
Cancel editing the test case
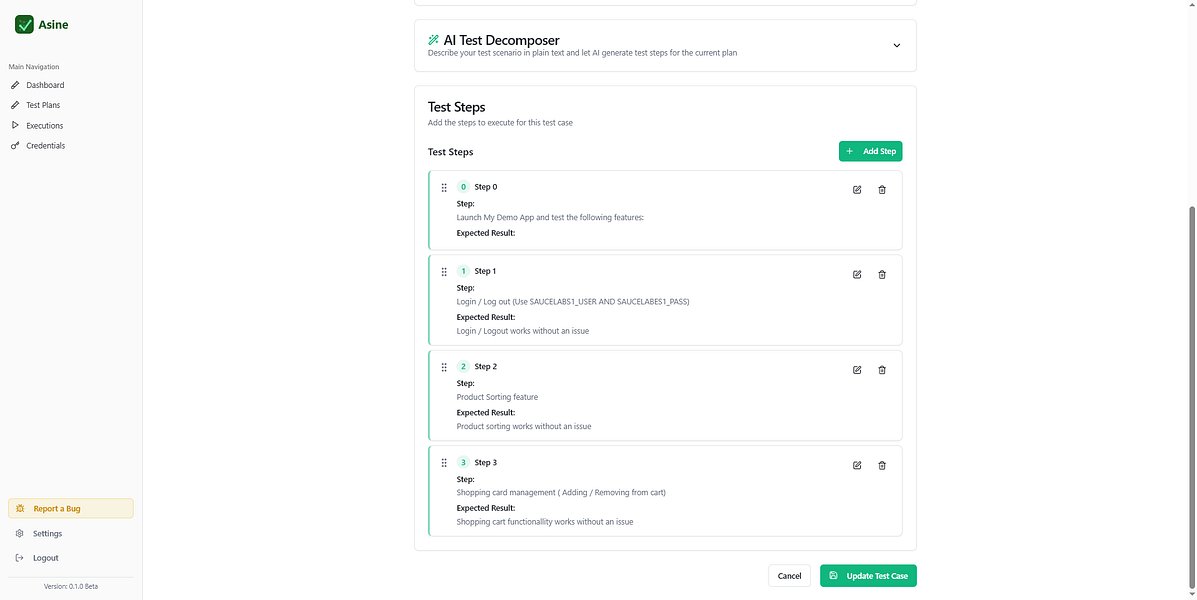coord(789,576)
